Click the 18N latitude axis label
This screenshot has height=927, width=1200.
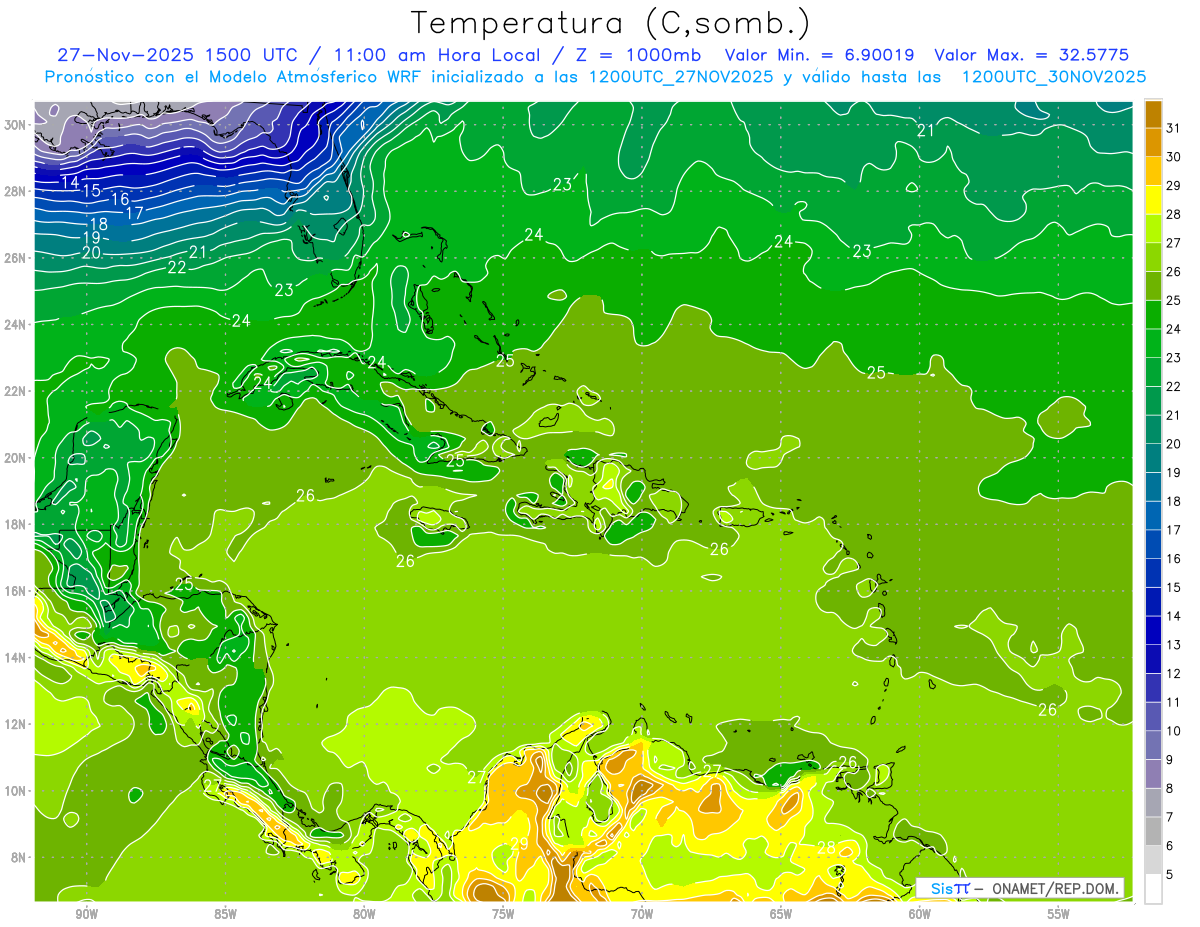(15, 524)
